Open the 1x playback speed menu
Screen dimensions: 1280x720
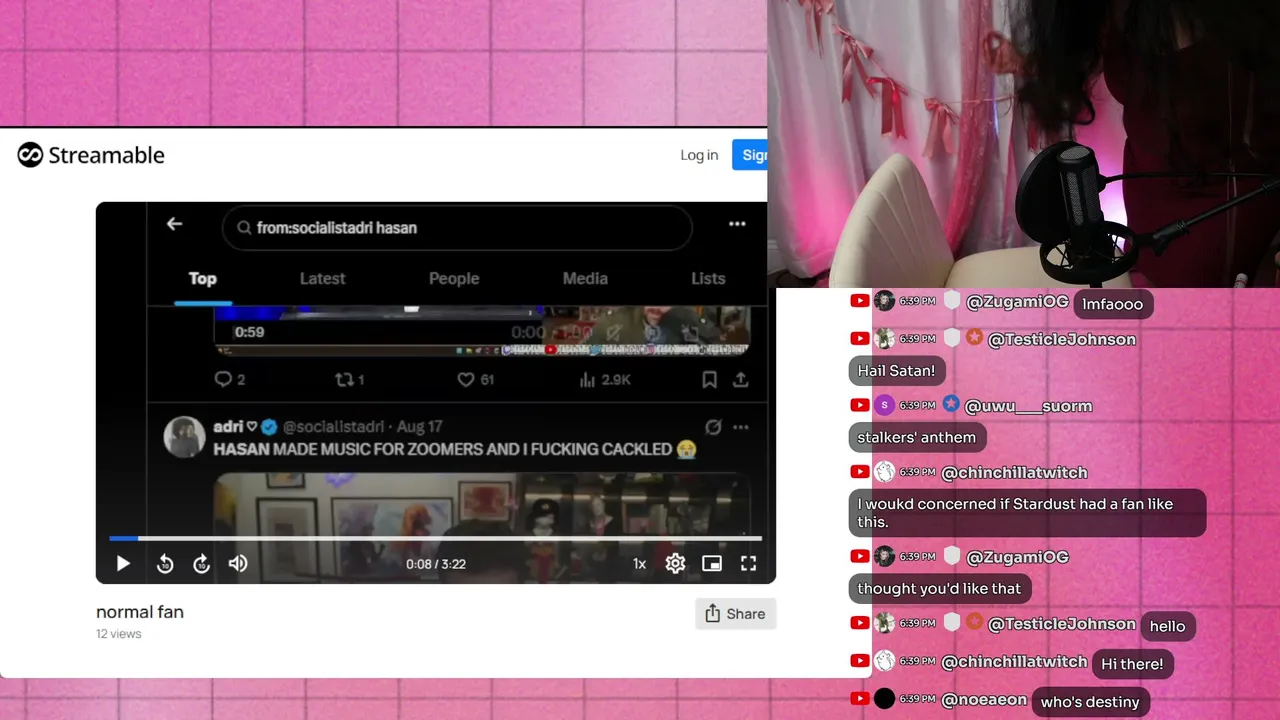(639, 564)
